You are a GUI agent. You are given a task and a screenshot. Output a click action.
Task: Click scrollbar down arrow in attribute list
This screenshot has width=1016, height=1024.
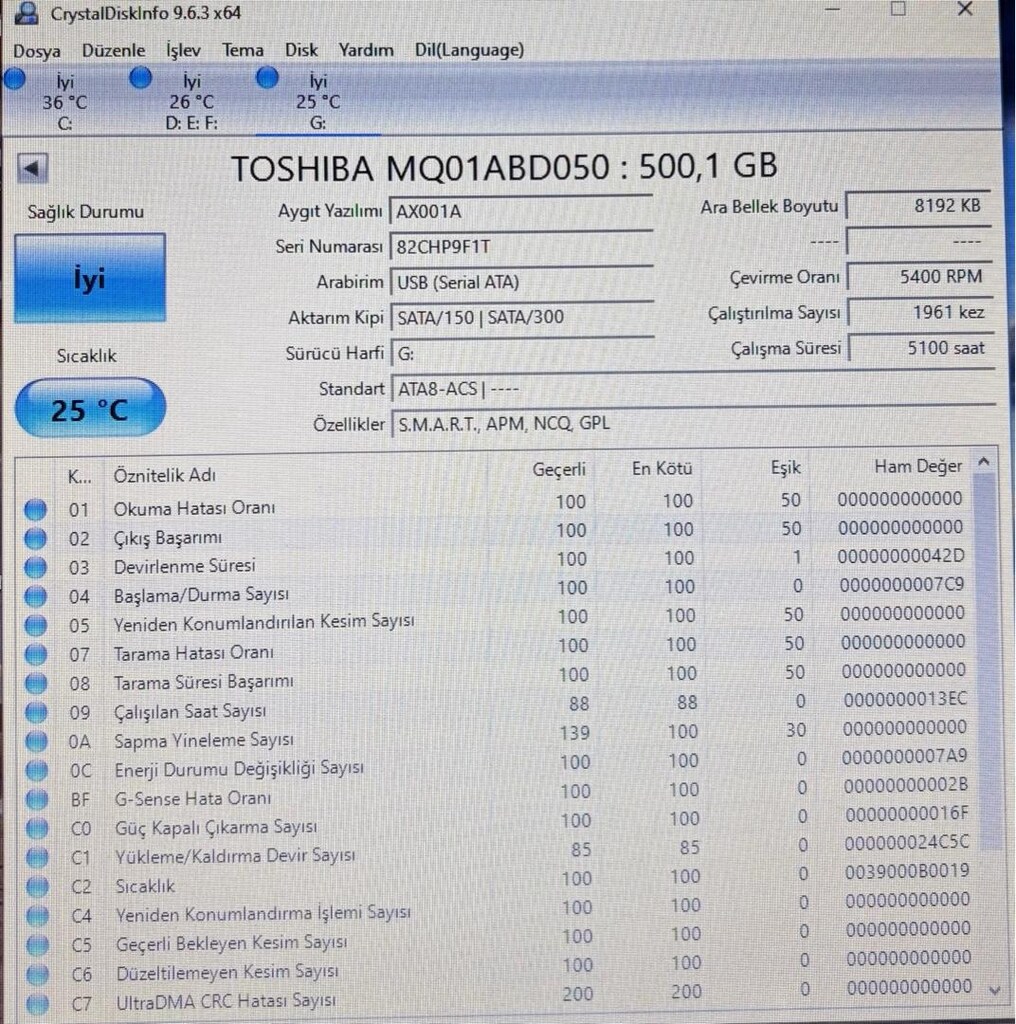click(995, 991)
